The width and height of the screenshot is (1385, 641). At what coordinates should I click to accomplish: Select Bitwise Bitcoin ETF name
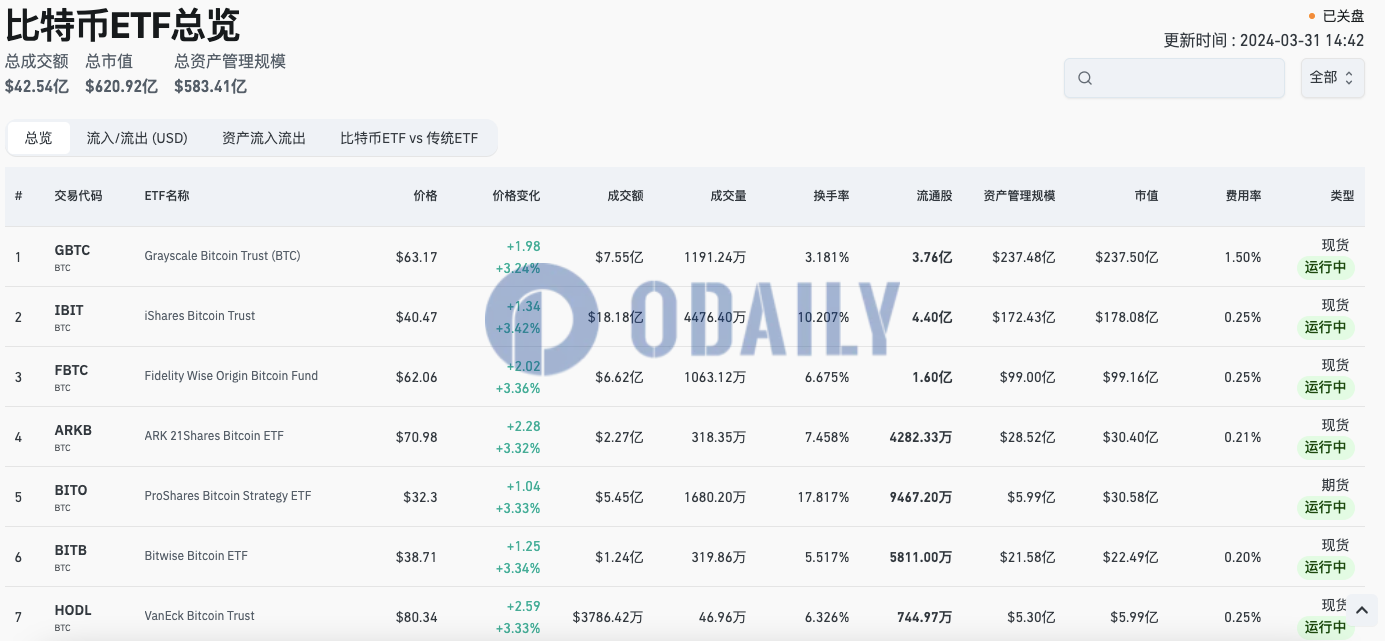196,556
